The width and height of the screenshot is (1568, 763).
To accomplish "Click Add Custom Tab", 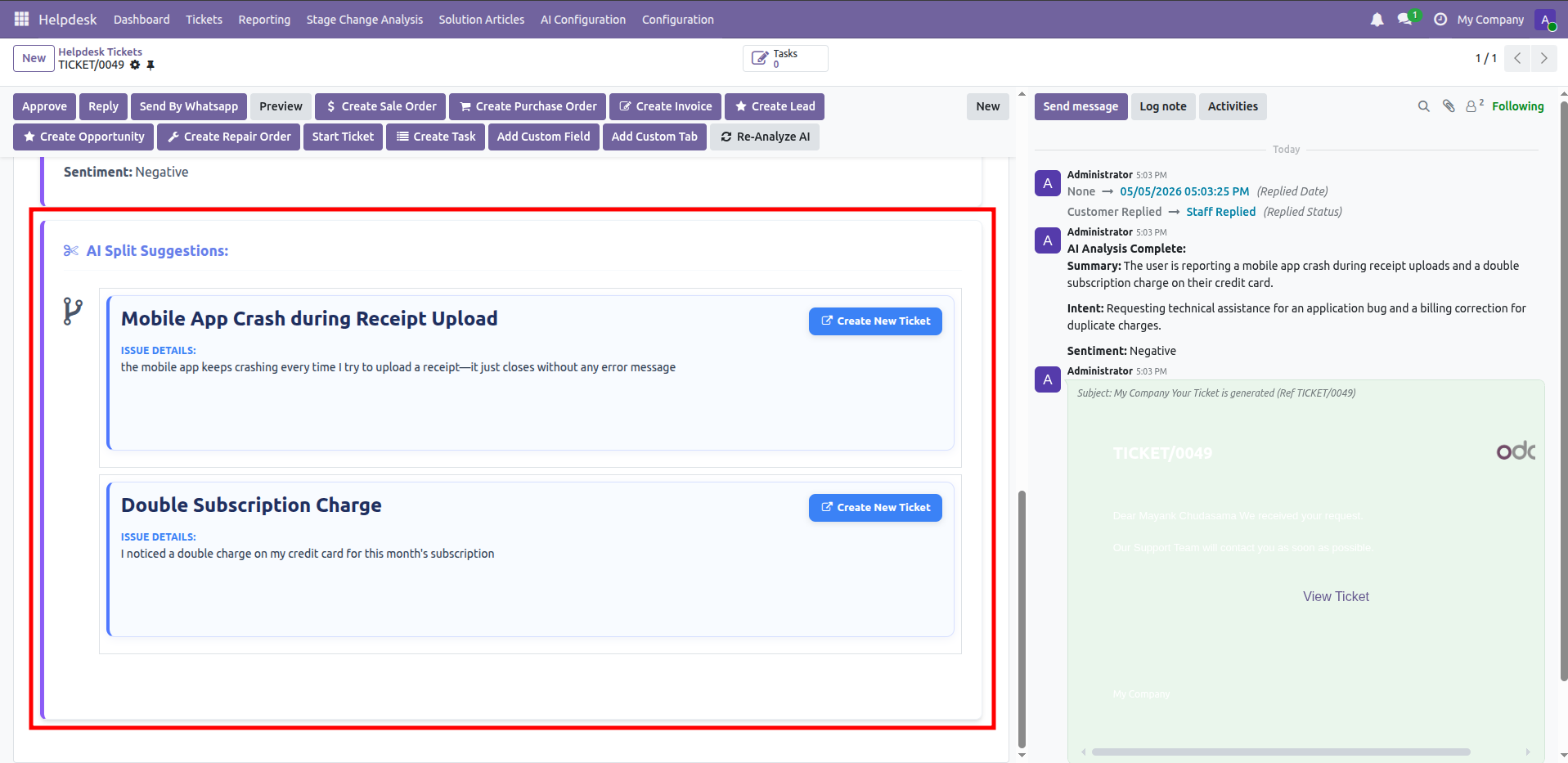I will (654, 137).
